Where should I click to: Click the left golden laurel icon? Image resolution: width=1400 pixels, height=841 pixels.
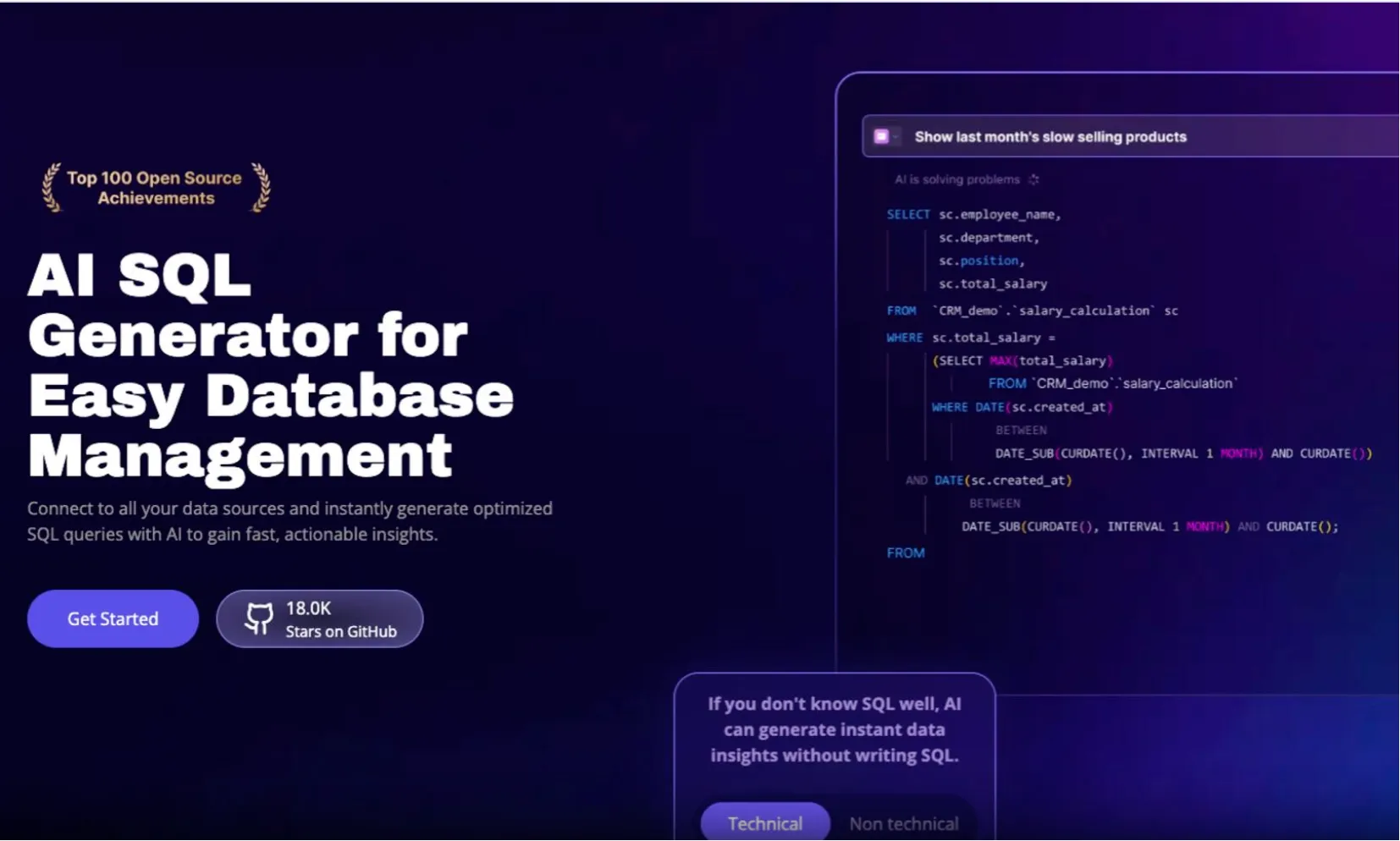[x=52, y=187]
